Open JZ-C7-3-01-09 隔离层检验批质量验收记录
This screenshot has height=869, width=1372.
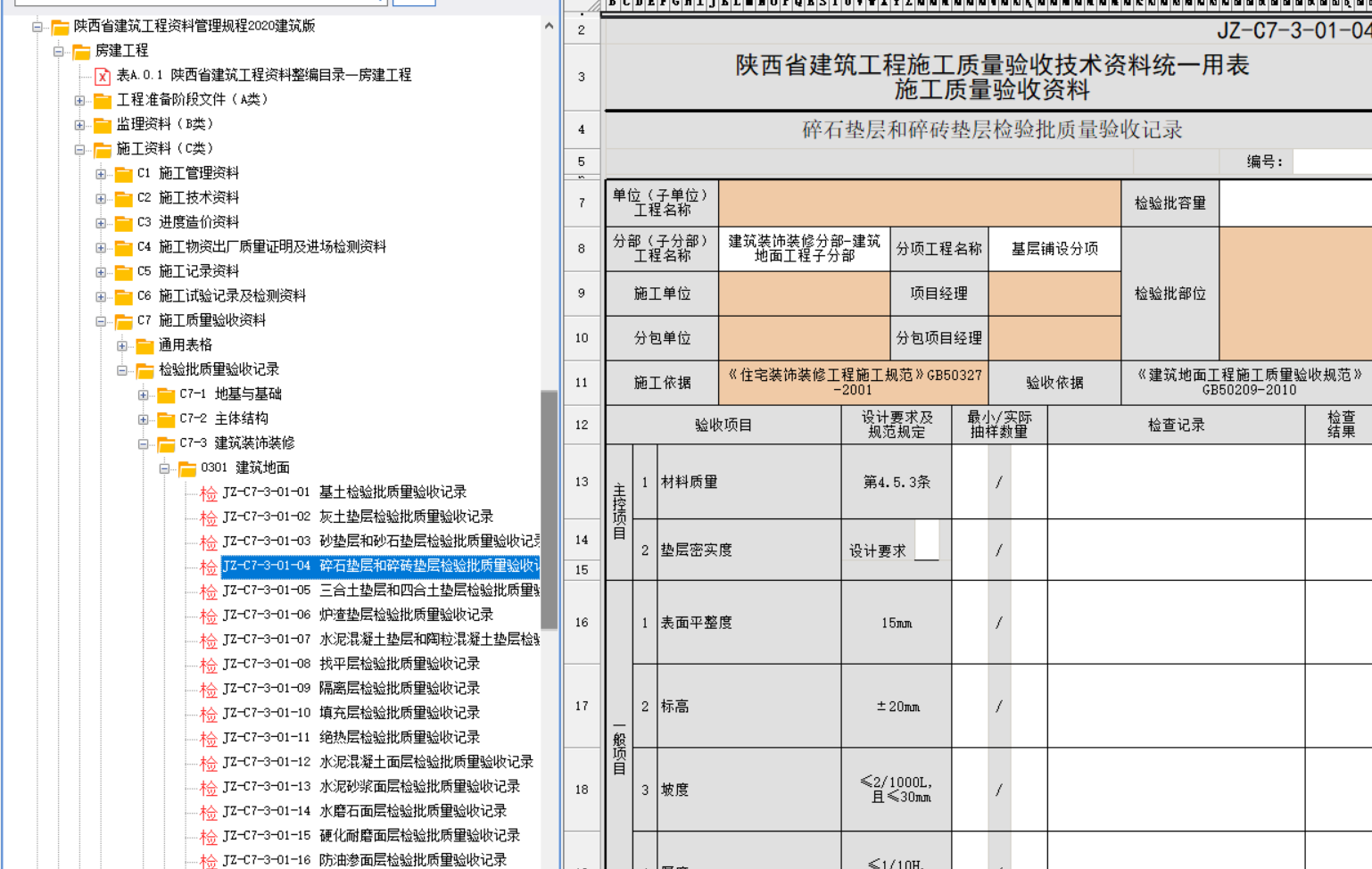351,689
